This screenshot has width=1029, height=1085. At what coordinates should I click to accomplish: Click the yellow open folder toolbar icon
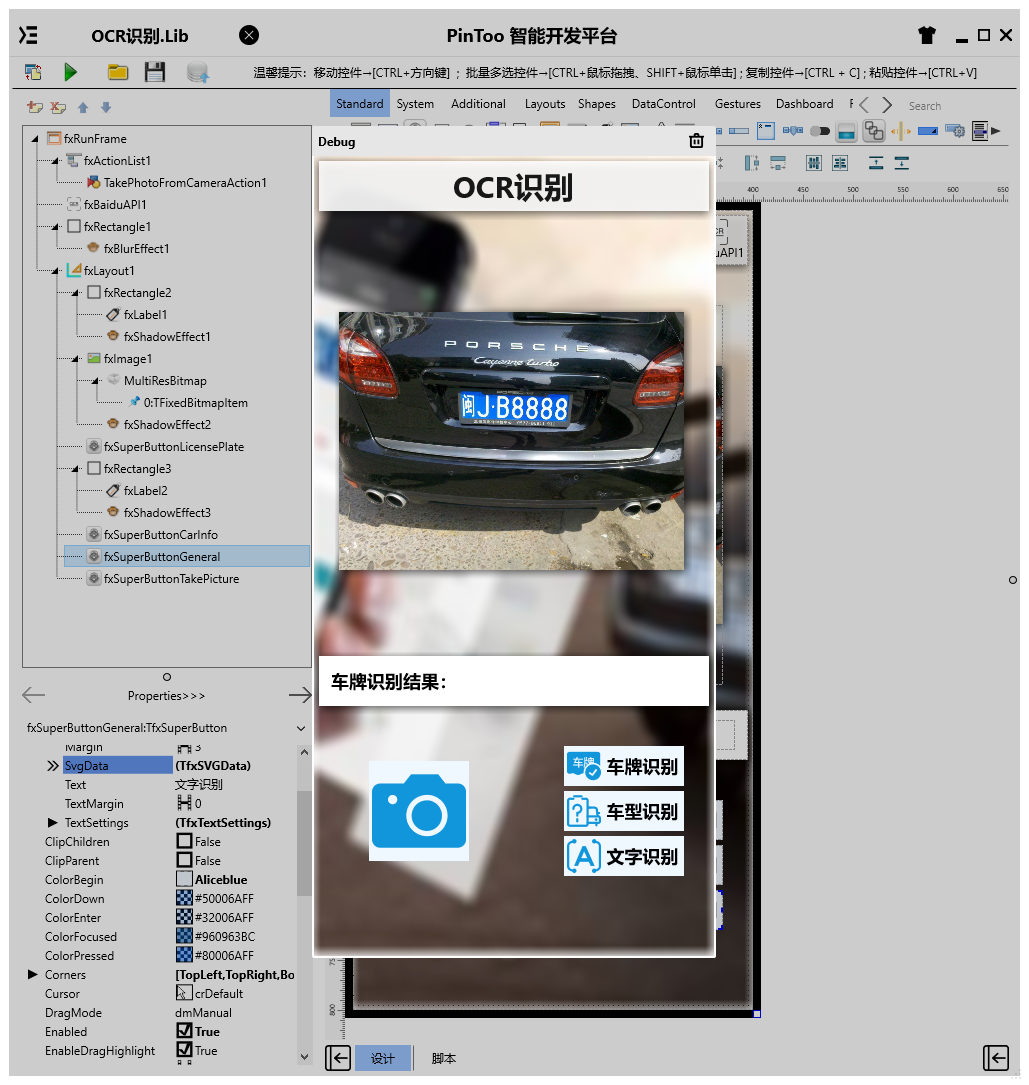tap(118, 72)
